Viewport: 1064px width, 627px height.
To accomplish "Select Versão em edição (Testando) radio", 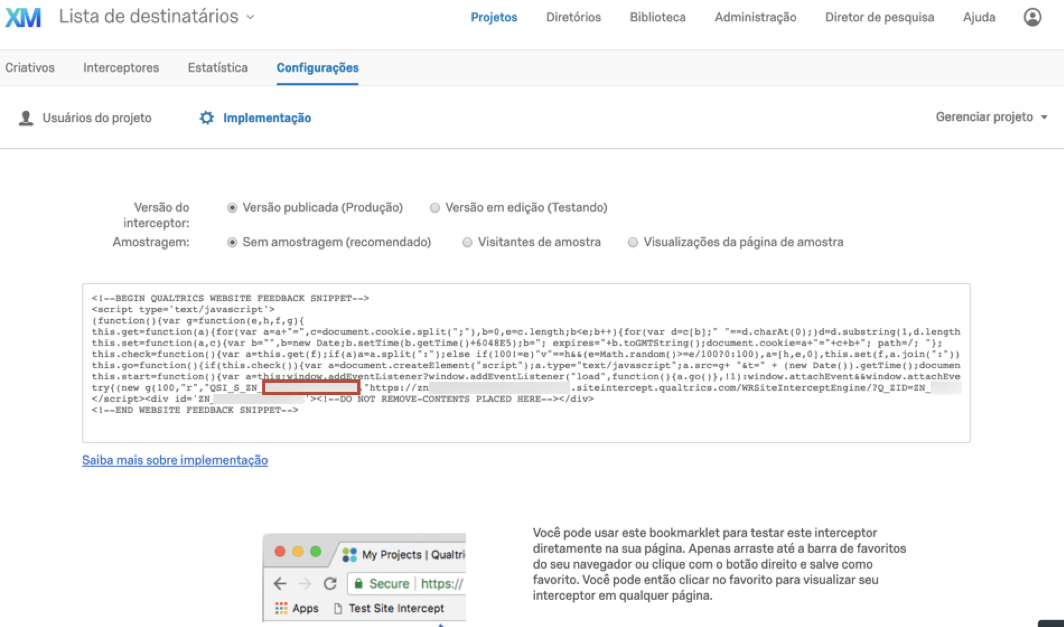I will click(435, 208).
